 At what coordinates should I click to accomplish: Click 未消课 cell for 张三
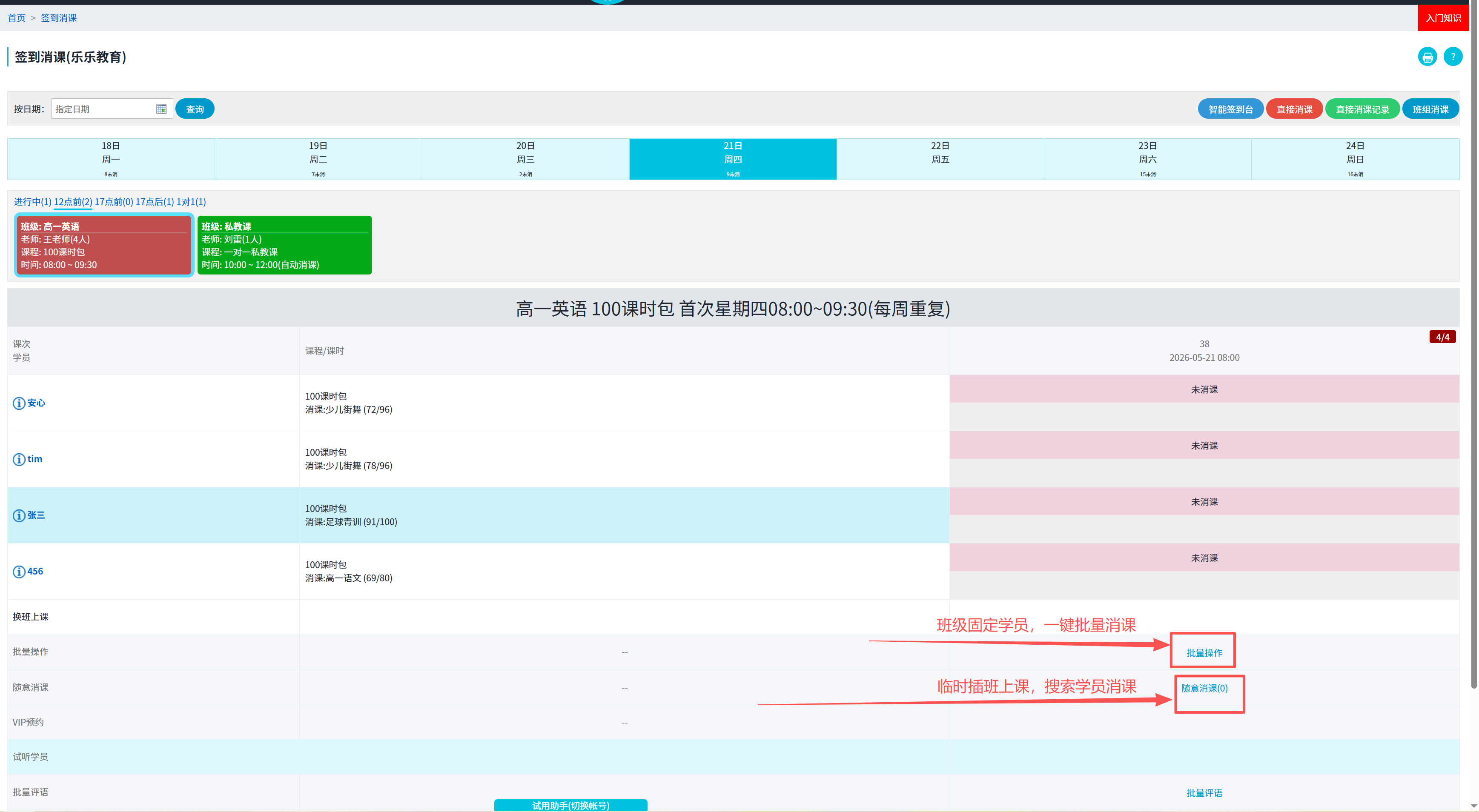click(x=1204, y=502)
